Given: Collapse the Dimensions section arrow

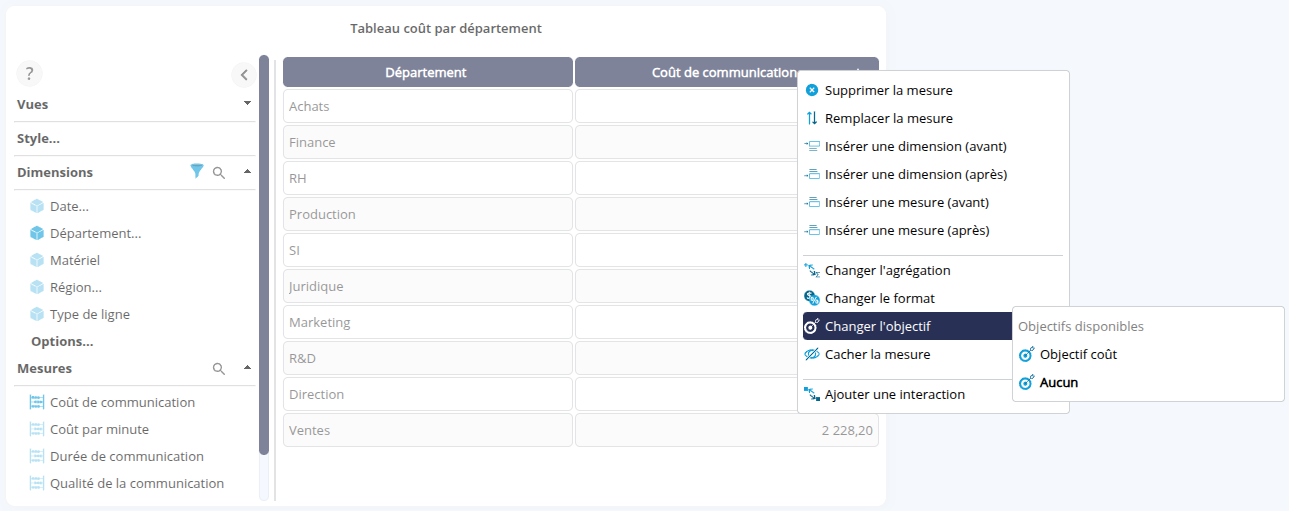Looking at the screenshot, I should click(x=247, y=171).
